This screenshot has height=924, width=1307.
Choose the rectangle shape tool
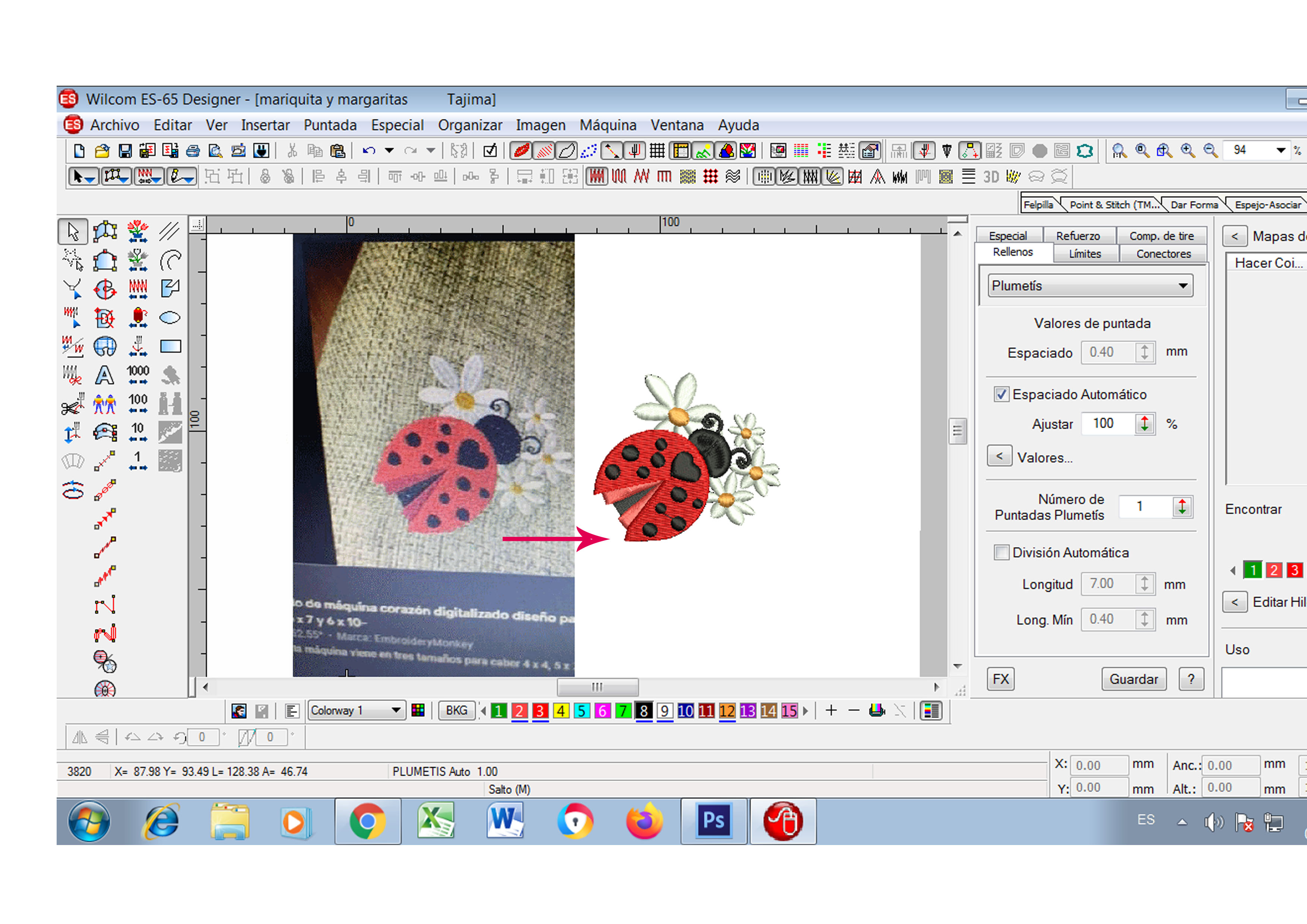coord(170,346)
